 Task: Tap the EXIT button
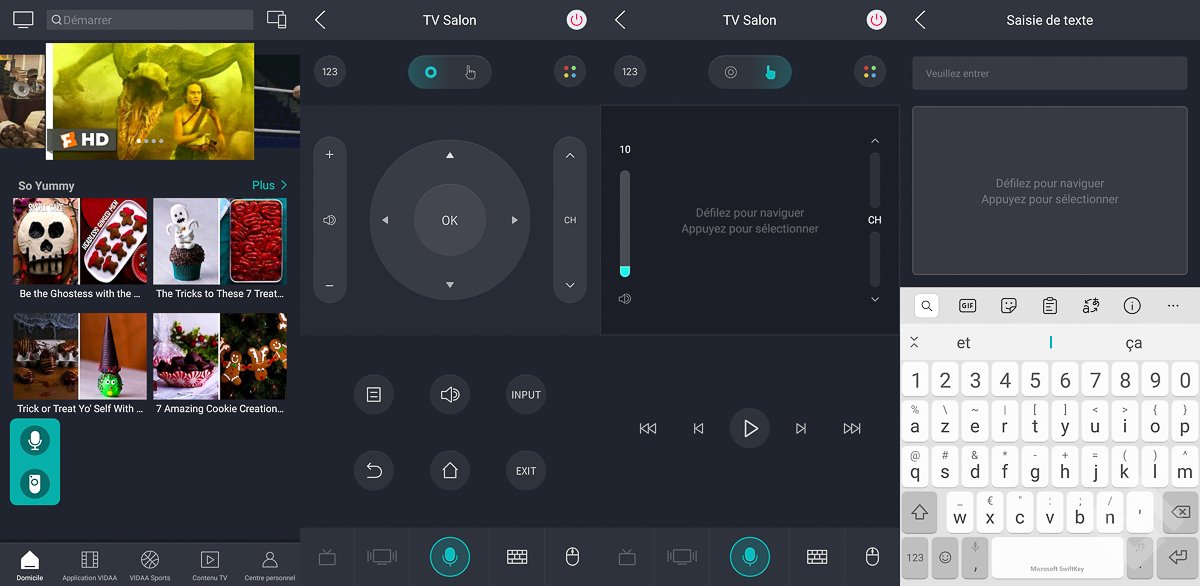(526, 471)
